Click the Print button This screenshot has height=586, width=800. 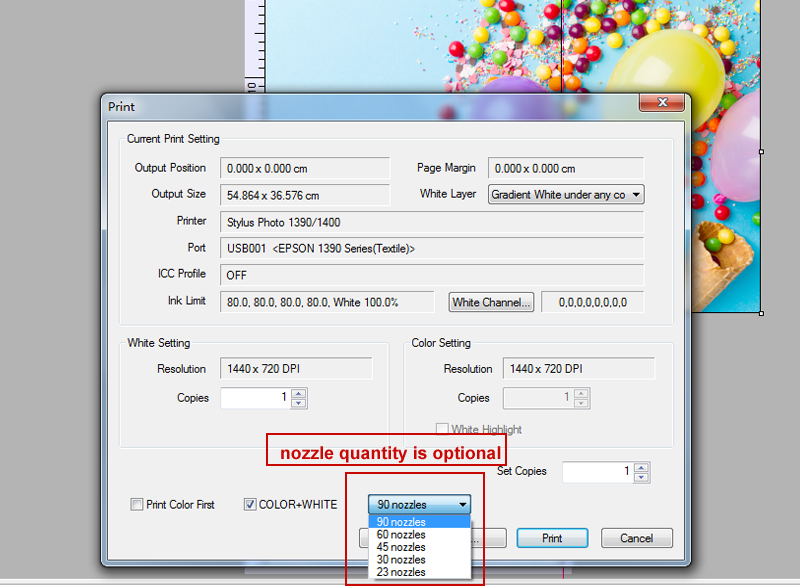[x=552, y=538]
